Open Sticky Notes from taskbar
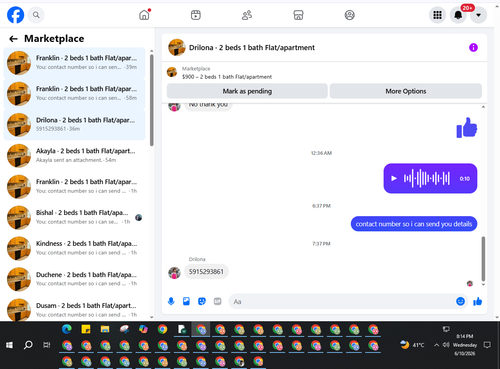Viewport: 500px width, 369px height. [x=86, y=329]
